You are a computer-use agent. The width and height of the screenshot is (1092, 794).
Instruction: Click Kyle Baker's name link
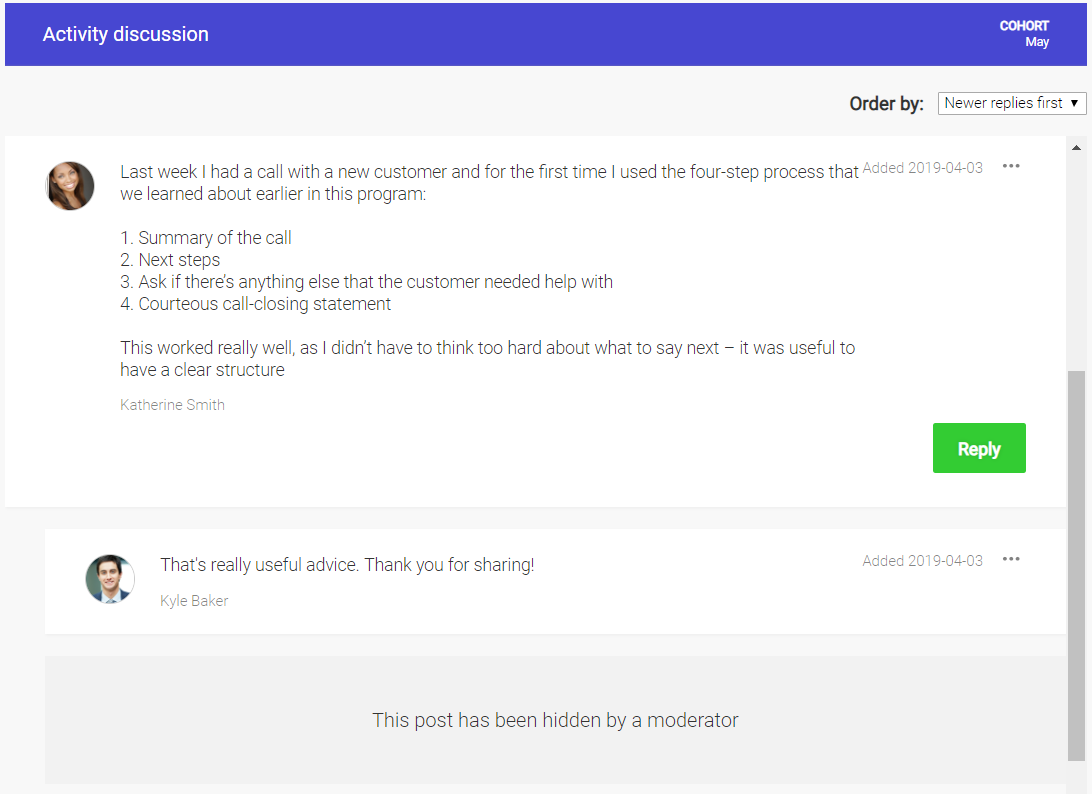coord(193,600)
